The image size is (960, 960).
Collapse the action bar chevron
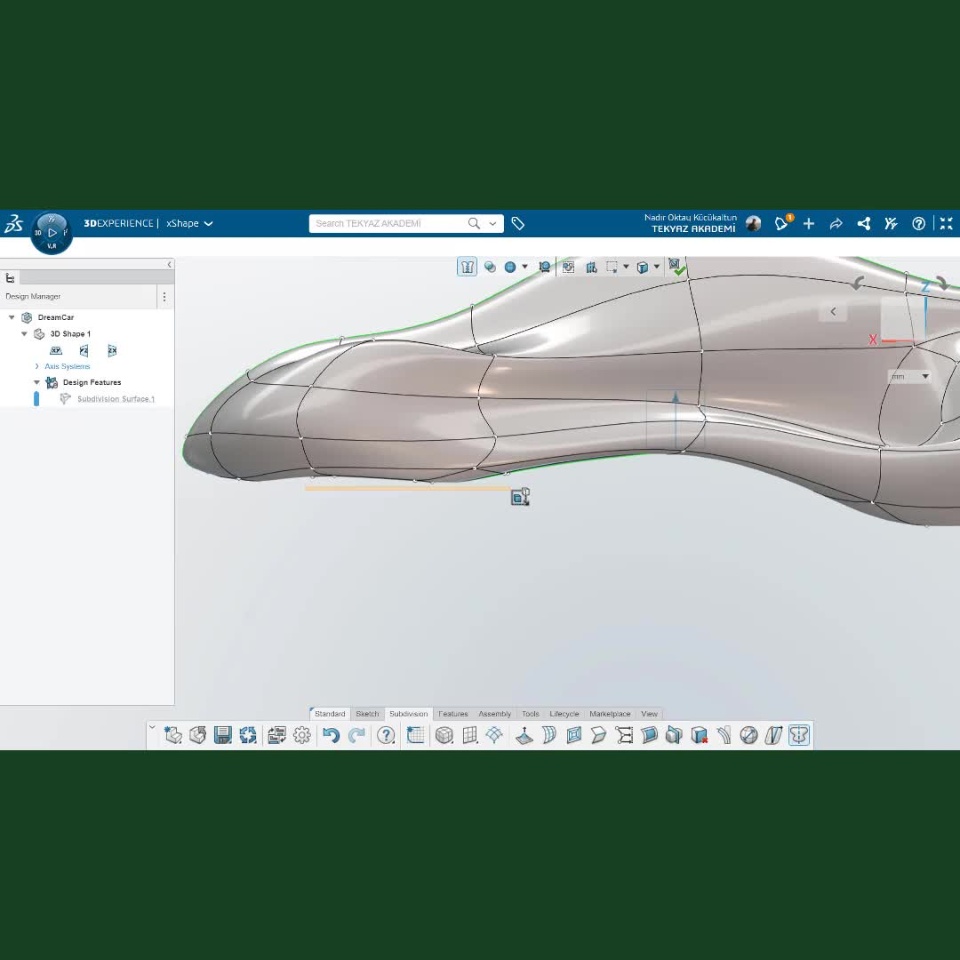point(152,728)
